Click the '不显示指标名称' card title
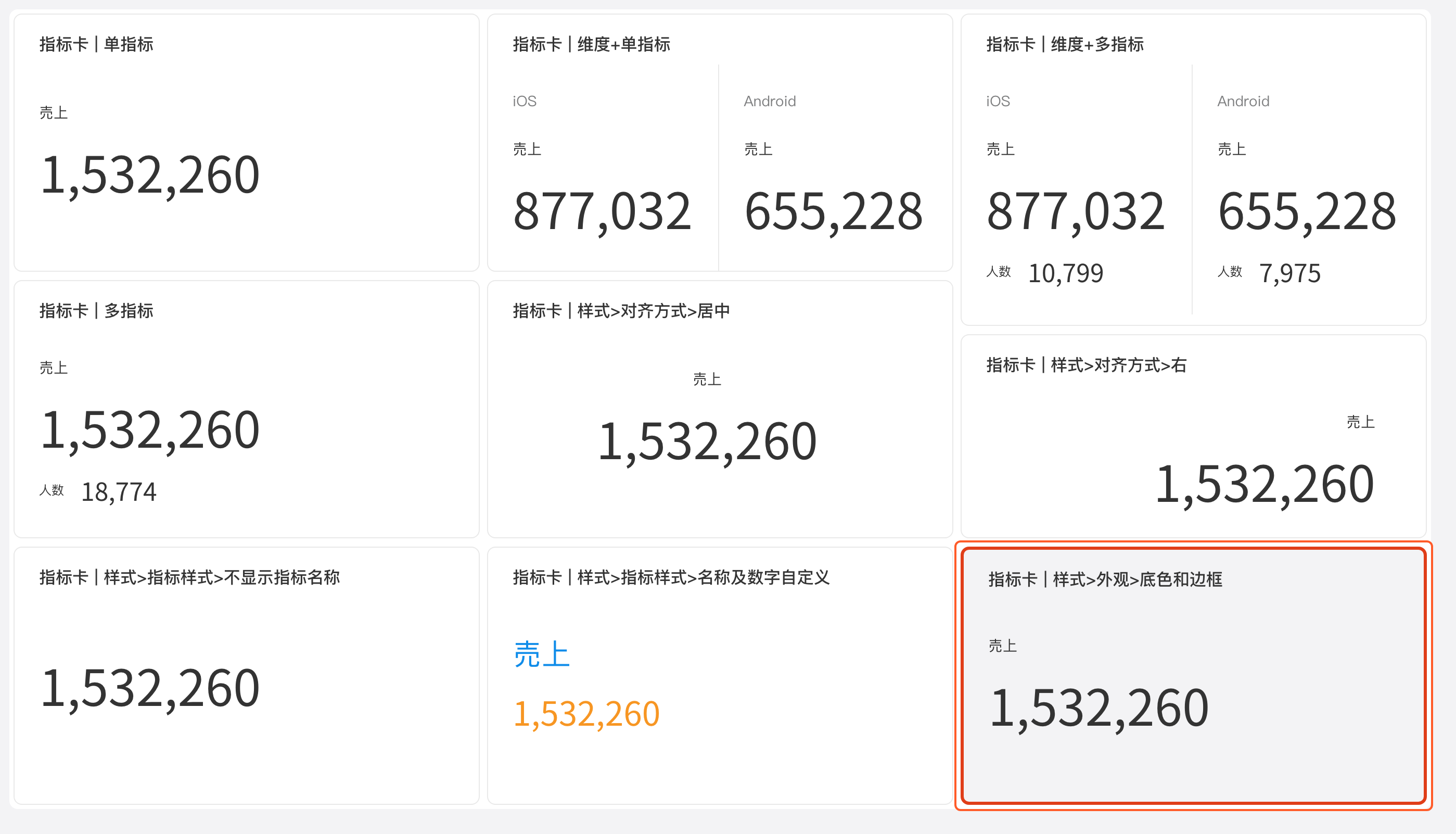 tap(189, 577)
